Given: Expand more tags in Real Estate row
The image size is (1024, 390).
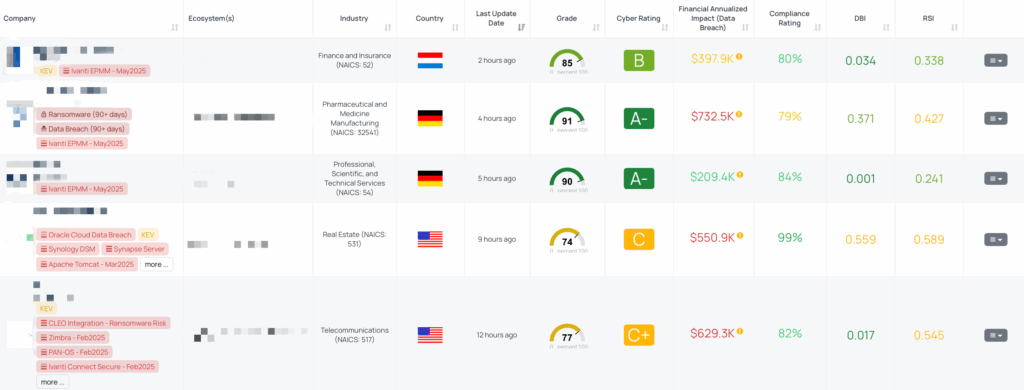Looking at the screenshot, I should [x=157, y=265].
